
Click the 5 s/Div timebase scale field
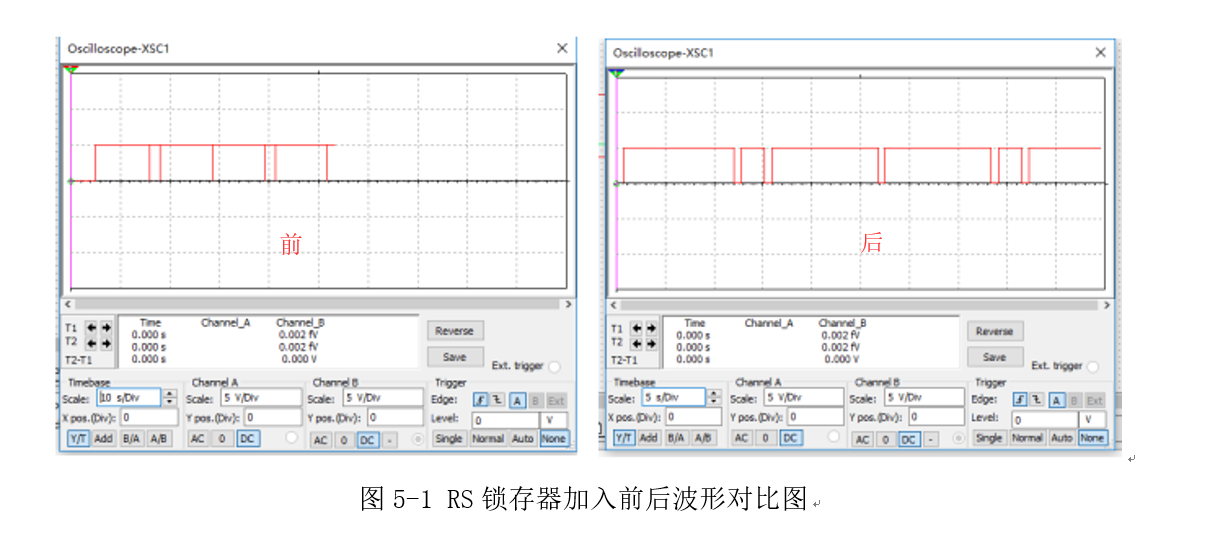(673, 397)
